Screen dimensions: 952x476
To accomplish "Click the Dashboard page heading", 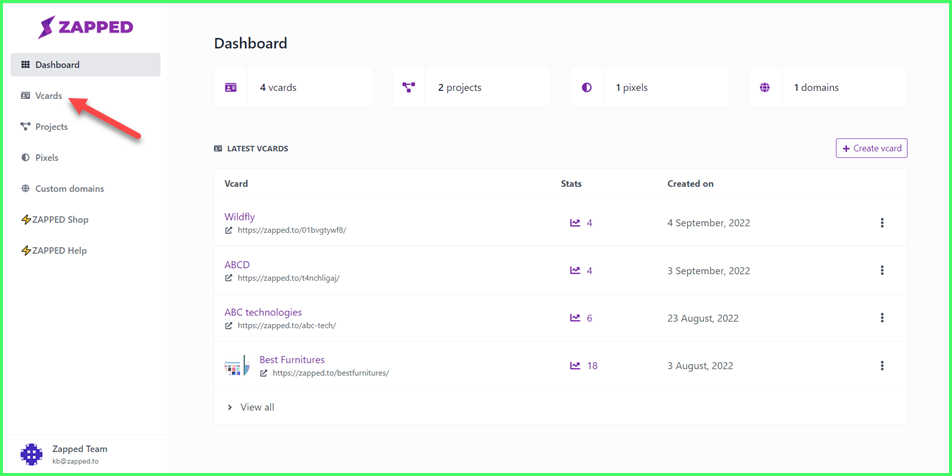I will click(250, 43).
